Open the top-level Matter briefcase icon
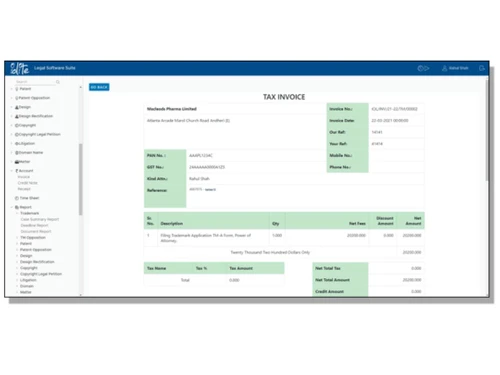Viewport: 500px width, 375px height. pyautogui.click(x=17, y=162)
